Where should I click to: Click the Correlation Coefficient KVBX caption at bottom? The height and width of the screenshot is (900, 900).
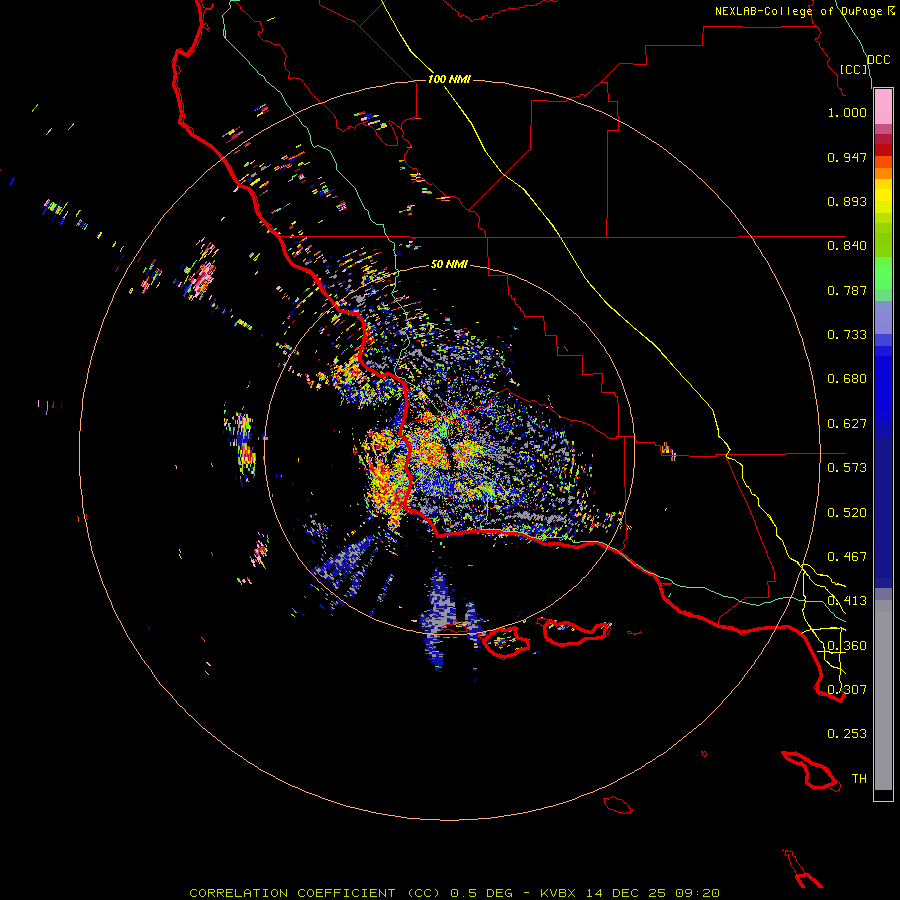pyautogui.click(x=454, y=893)
